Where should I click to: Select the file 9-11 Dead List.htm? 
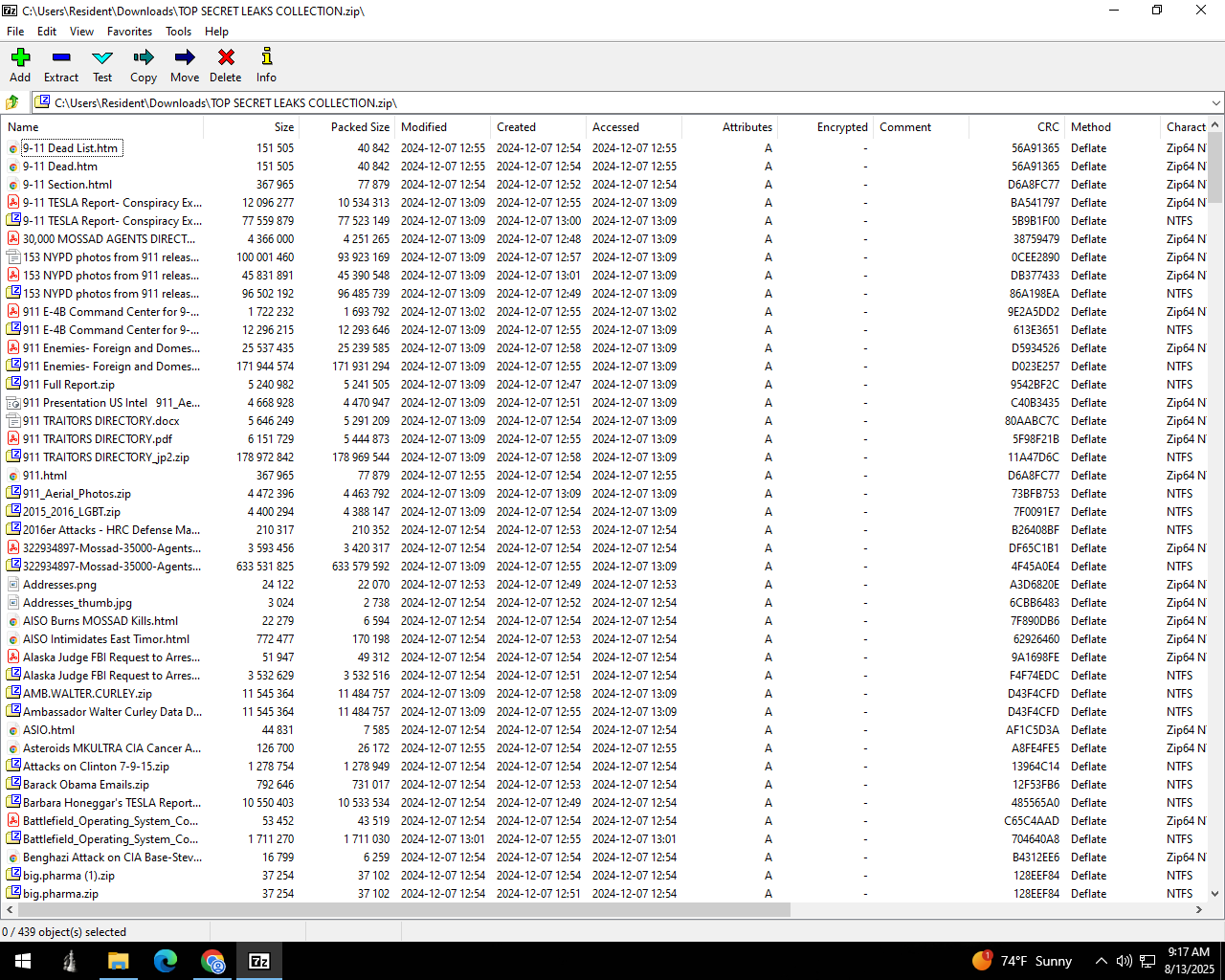(71, 148)
